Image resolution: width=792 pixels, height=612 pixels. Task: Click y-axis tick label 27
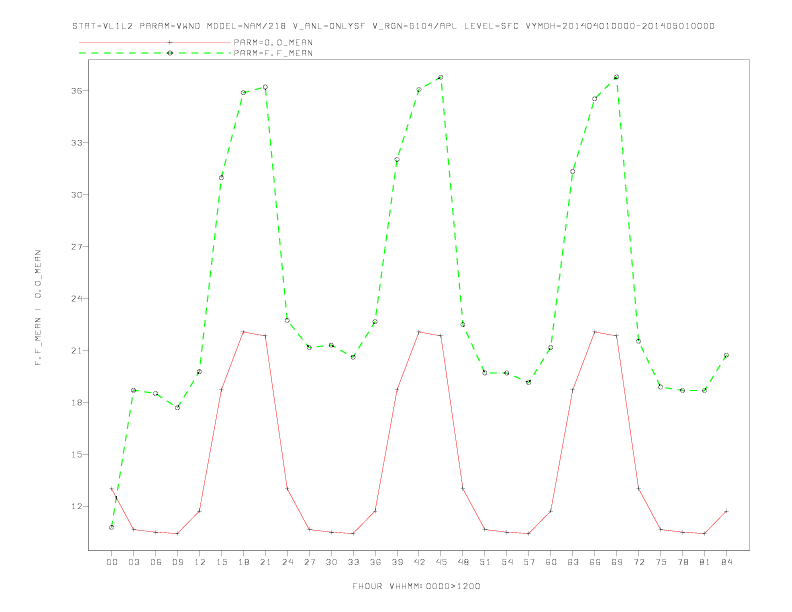point(77,247)
